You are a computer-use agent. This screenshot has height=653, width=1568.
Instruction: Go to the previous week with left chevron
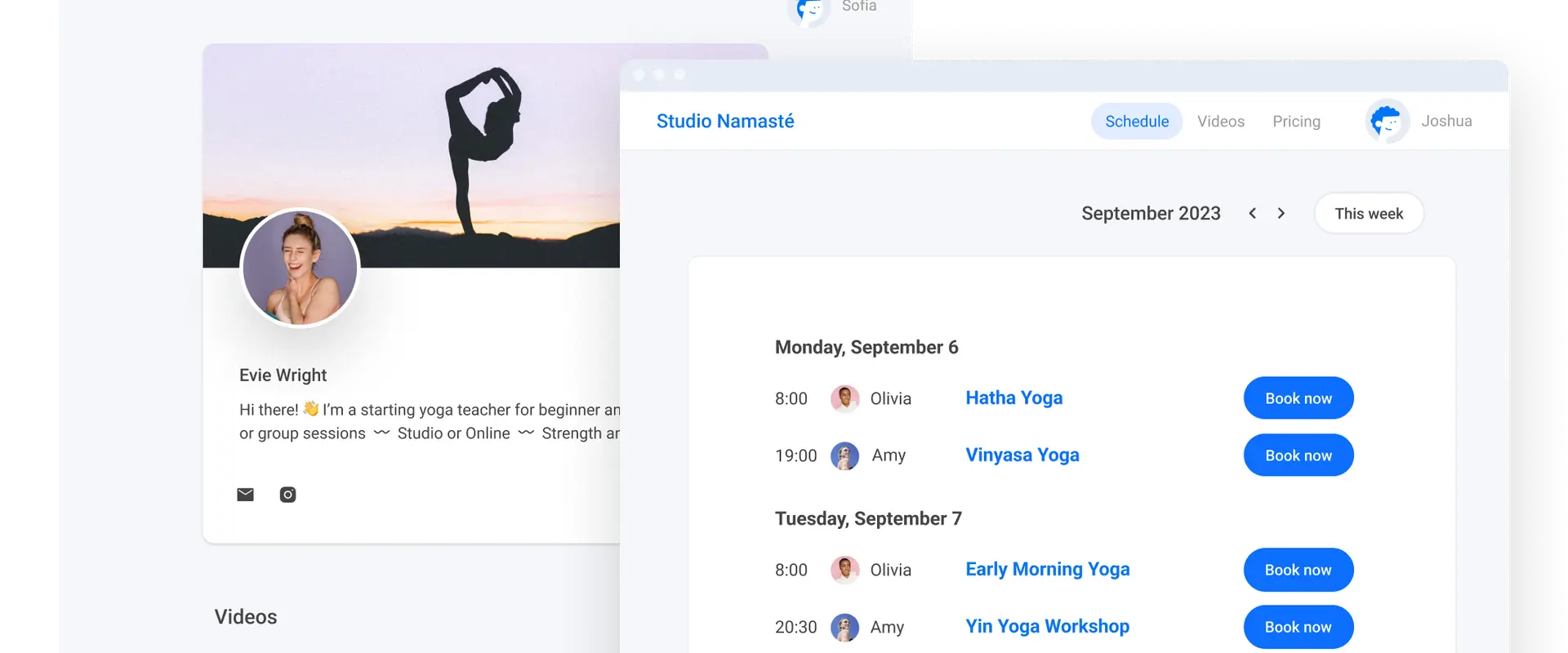(x=1252, y=213)
